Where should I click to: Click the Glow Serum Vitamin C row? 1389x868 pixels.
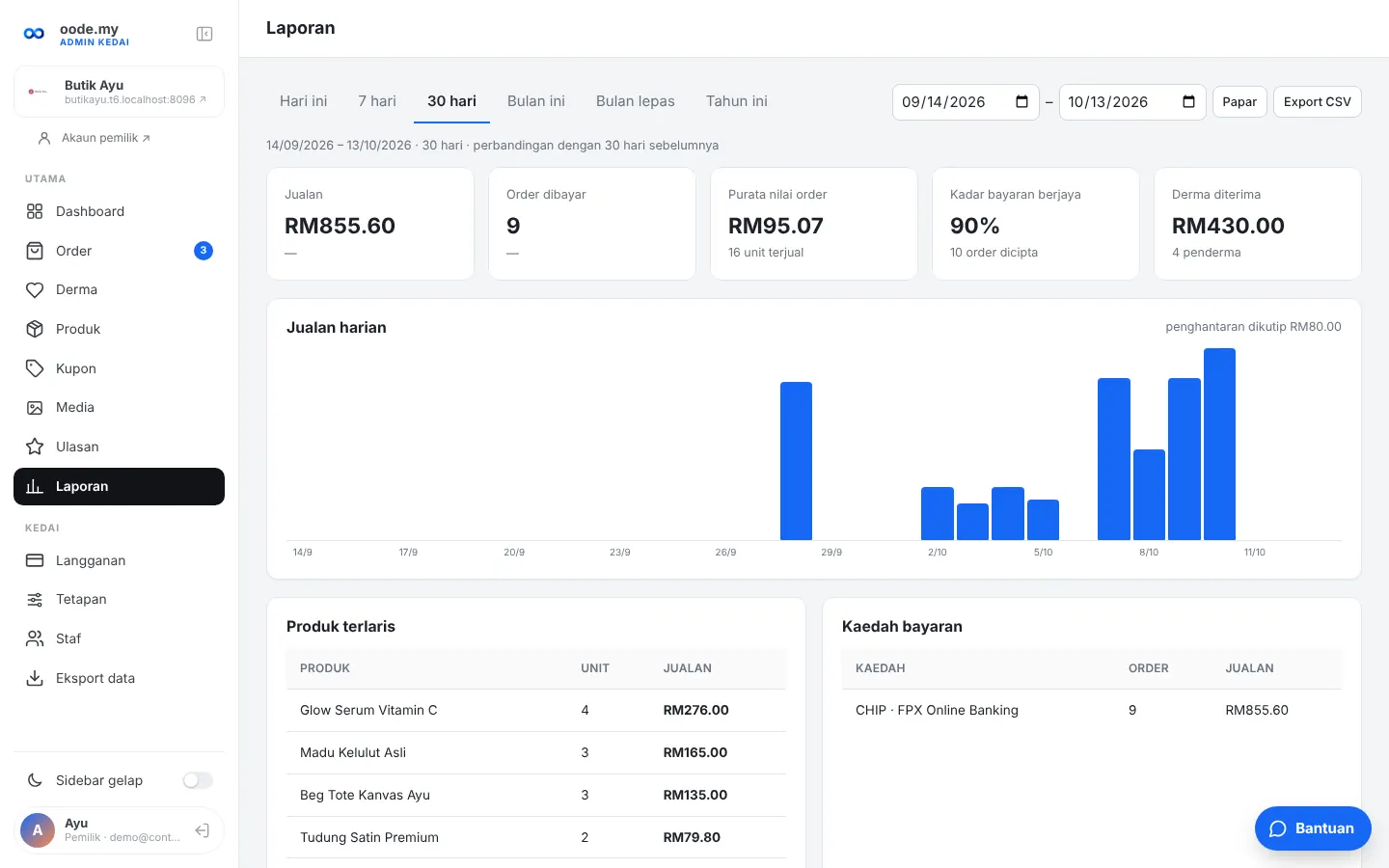536,710
